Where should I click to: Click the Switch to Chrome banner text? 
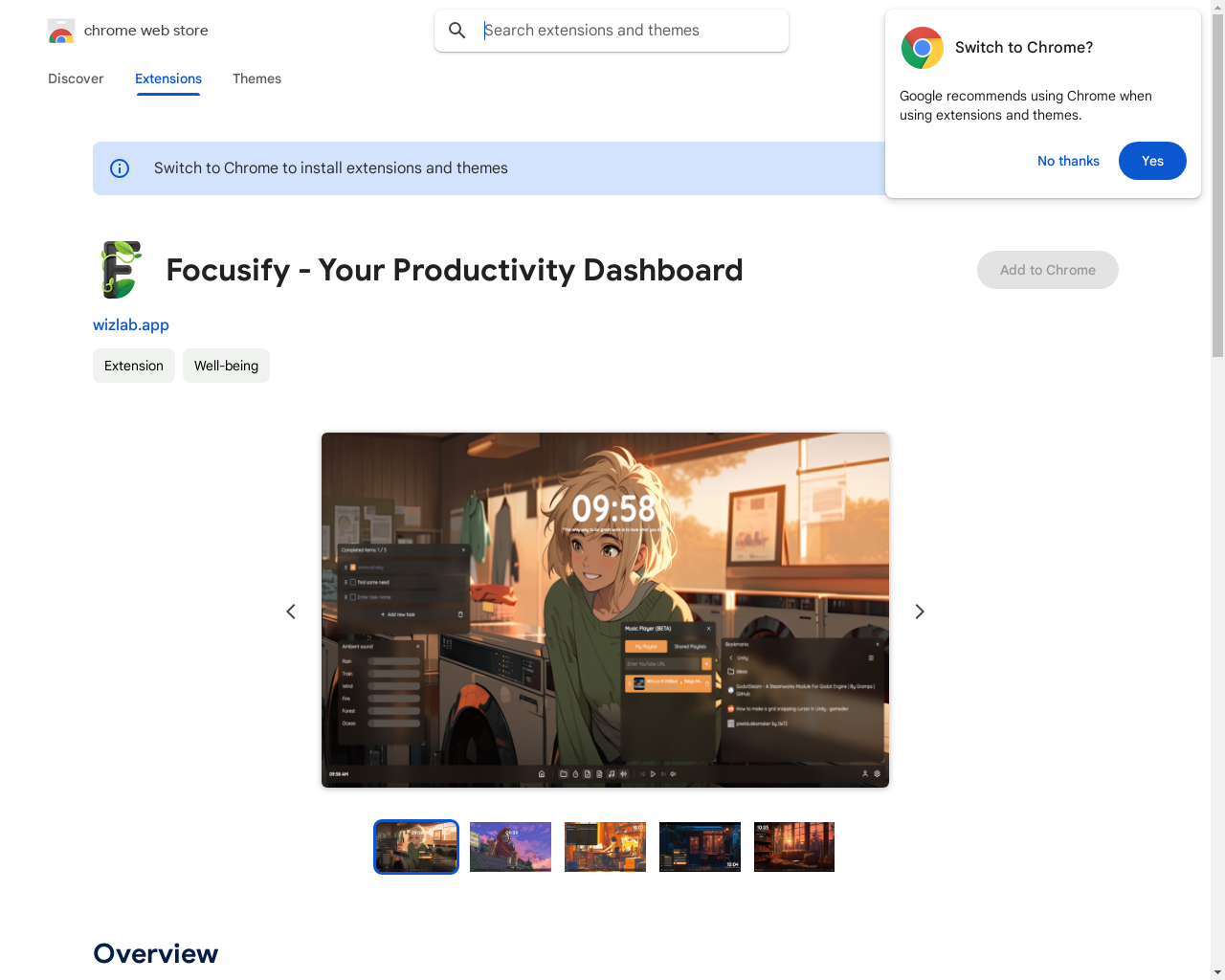[x=331, y=168]
